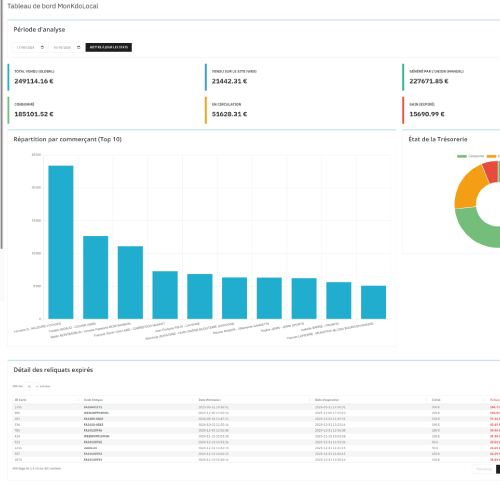Screen dimensions: 500x500
Task: Click the 'Tableau de bord MonKdoLocal' title
Action: point(53,6)
